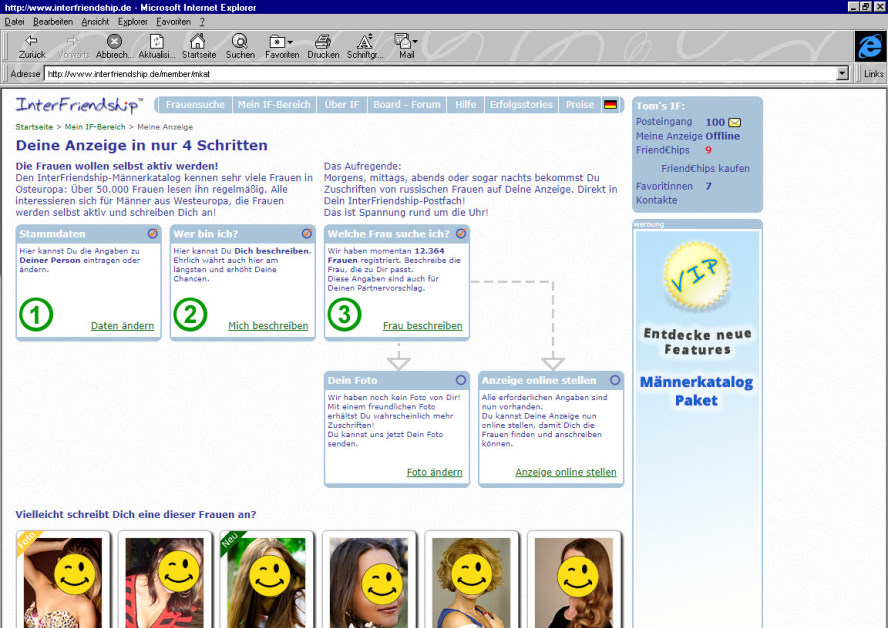Select the Mein IF-Bereich navigation tab
Viewport: 888px width, 628px height.
tap(274, 105)
